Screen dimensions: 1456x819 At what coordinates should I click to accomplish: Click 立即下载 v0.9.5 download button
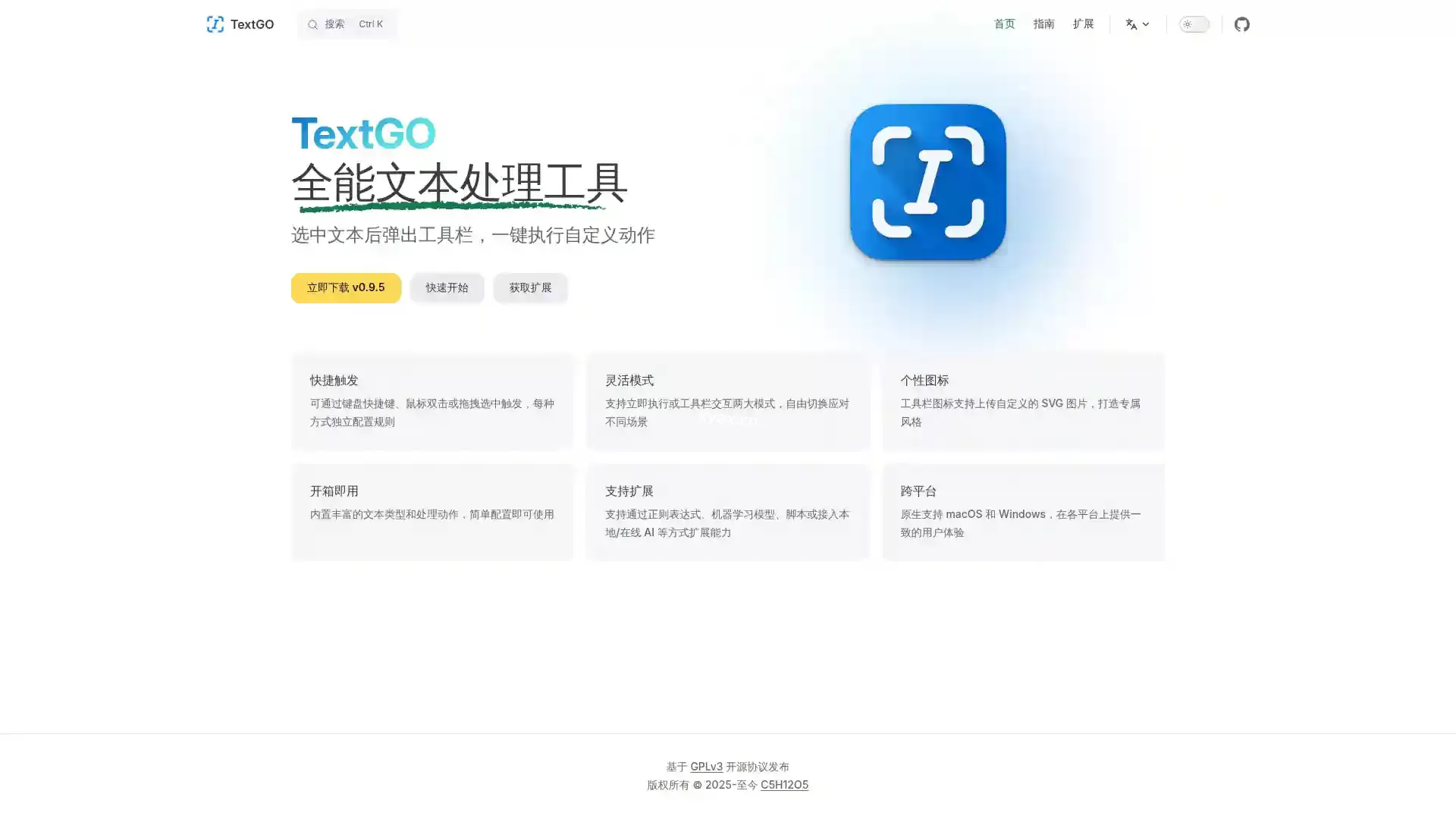pyautogui.click(x=346, y=287)
